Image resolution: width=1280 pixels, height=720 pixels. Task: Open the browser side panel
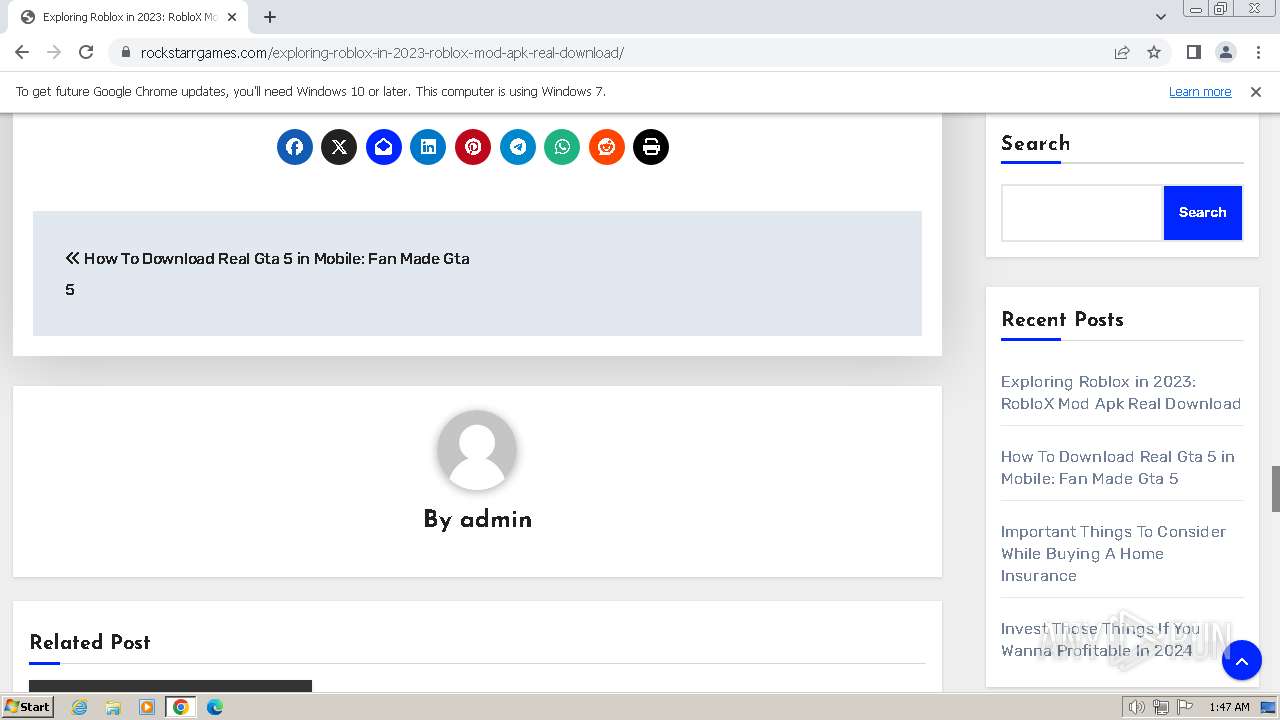1193,52
